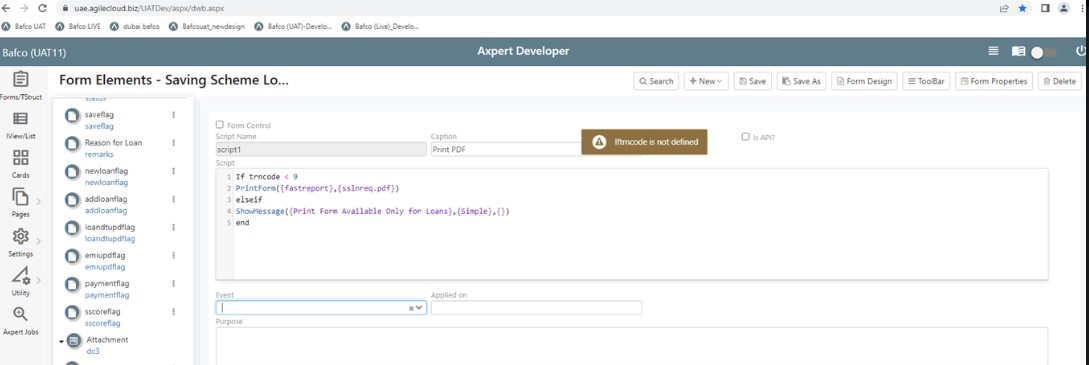Open Settings in the sidebar
Image resolution: width=1089 pixels, height=365 pixels.
[x=21, y=242]
